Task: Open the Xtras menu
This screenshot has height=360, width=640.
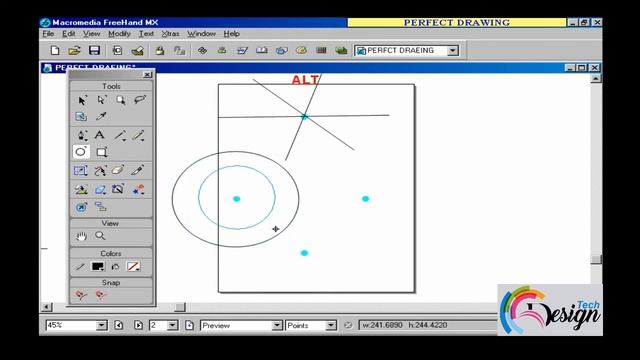Action: 170,34
